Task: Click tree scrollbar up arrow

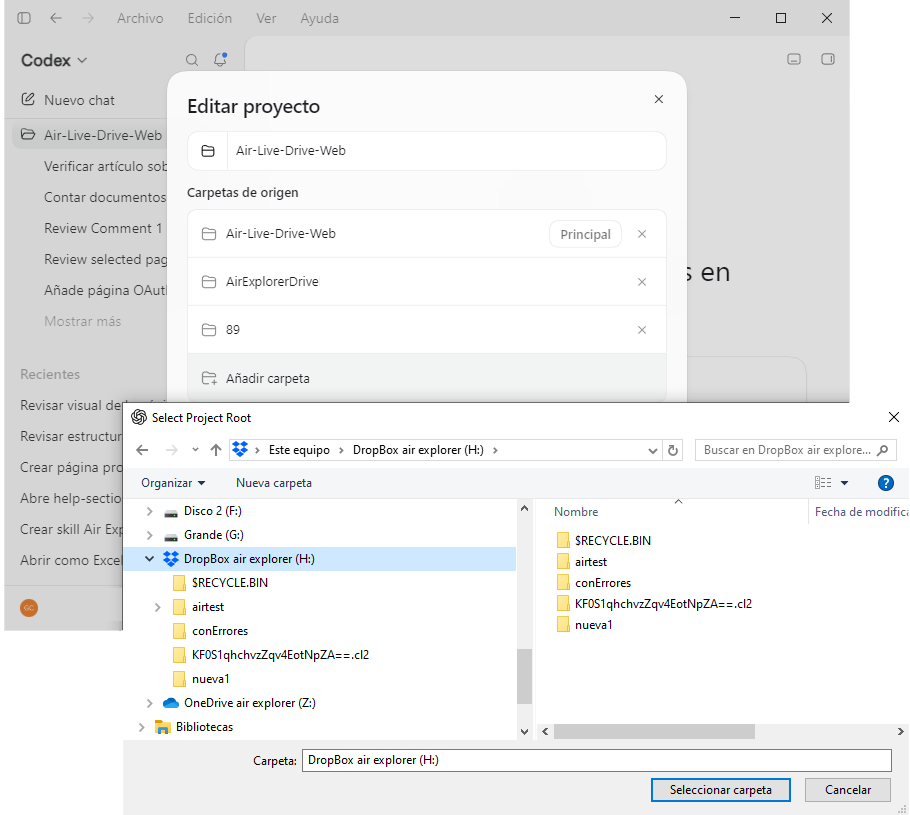Action: [x=524, y=509]
